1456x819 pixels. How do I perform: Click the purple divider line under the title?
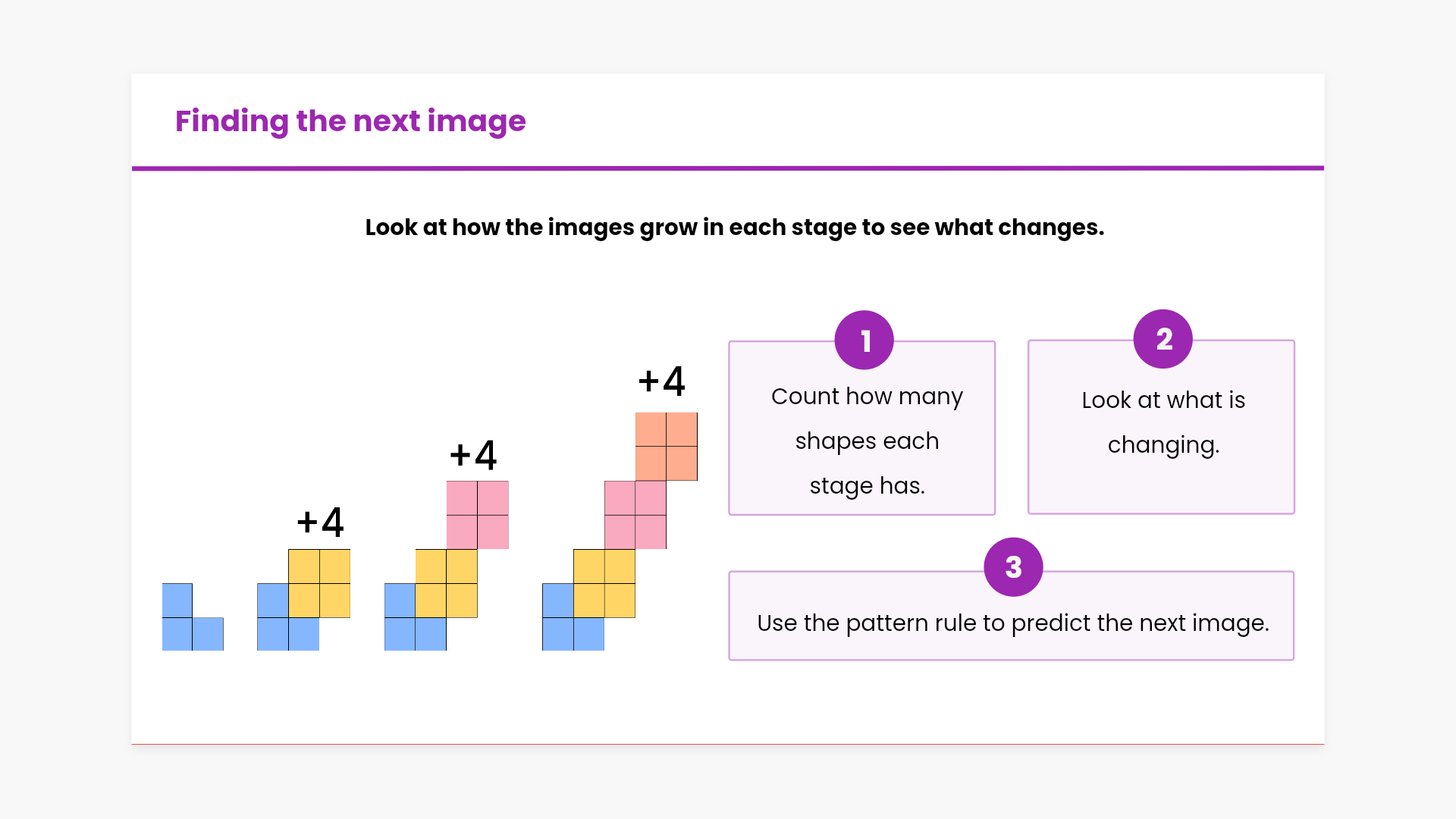(x=728, y=168)
